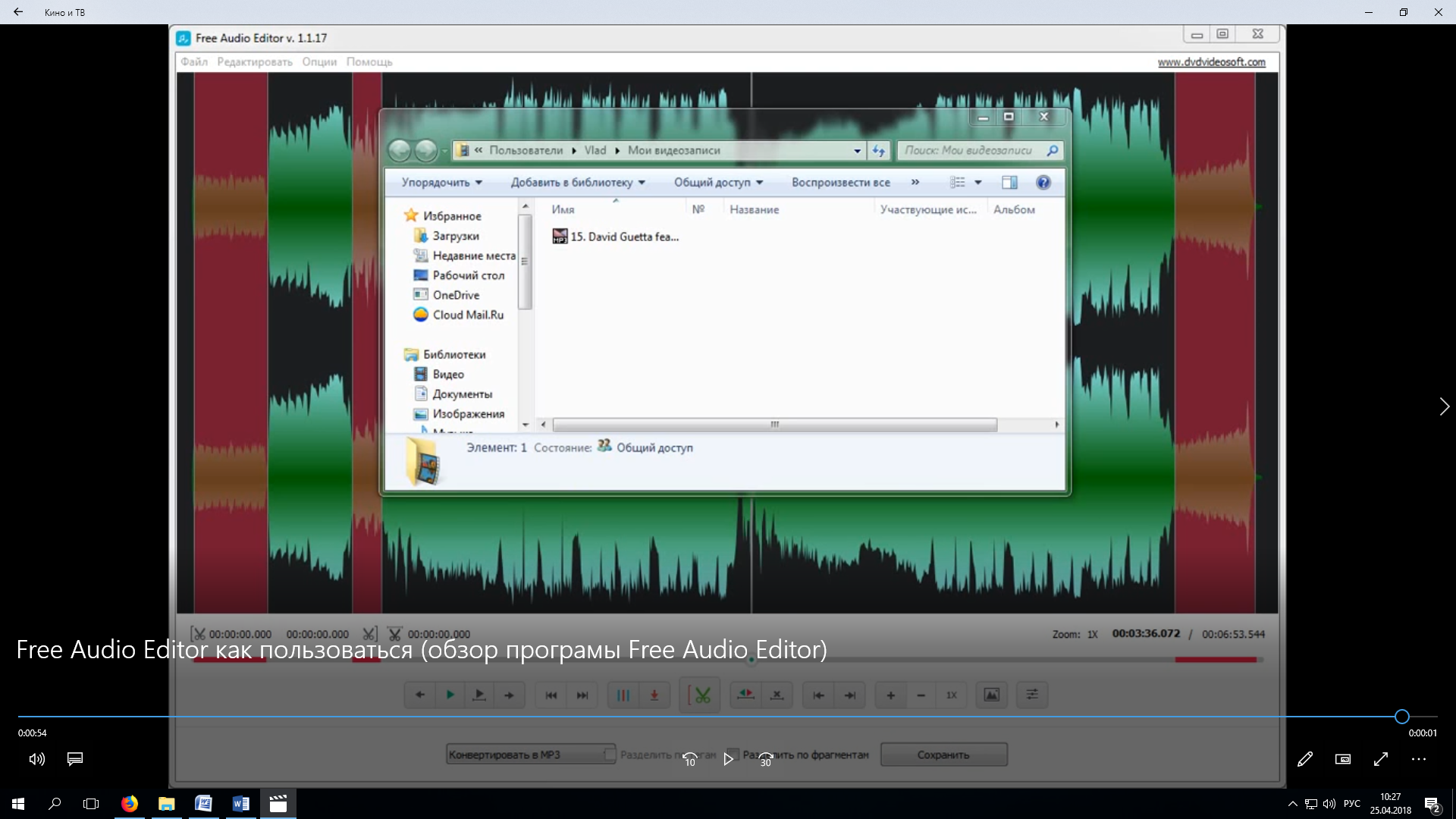Open the tag settings sliders icon
The image size is (1456, 819).
(x=1032, y=695)
